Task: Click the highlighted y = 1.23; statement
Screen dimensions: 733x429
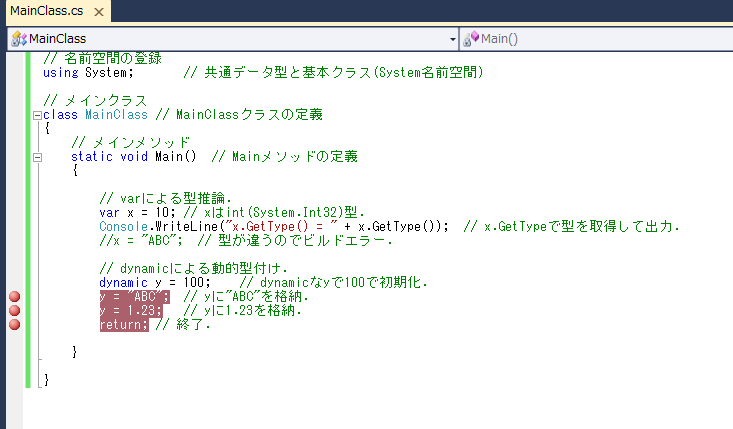Action: pyautogui.click(x=131, y=311)
